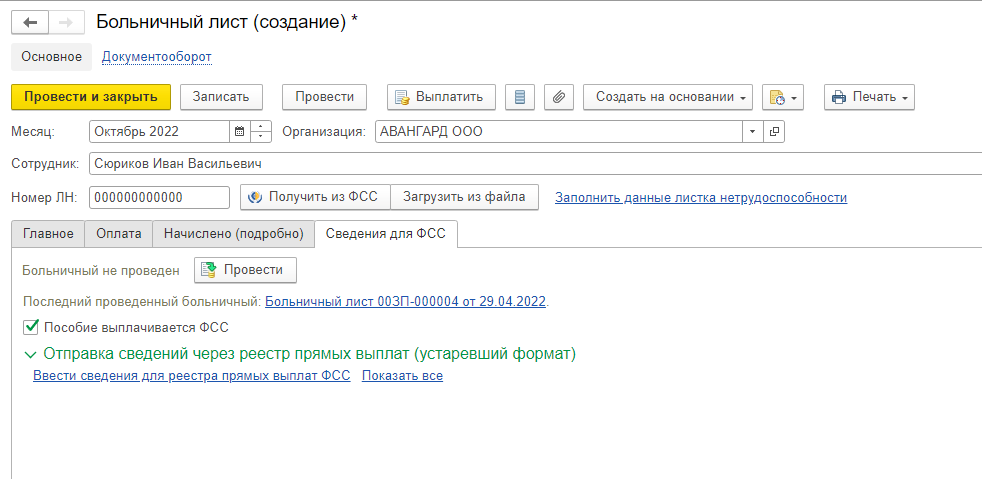Image resolution: width=982 pixels, height=479 pixels.
Task: Open the Печать dropdown menu
Action: 868,97
